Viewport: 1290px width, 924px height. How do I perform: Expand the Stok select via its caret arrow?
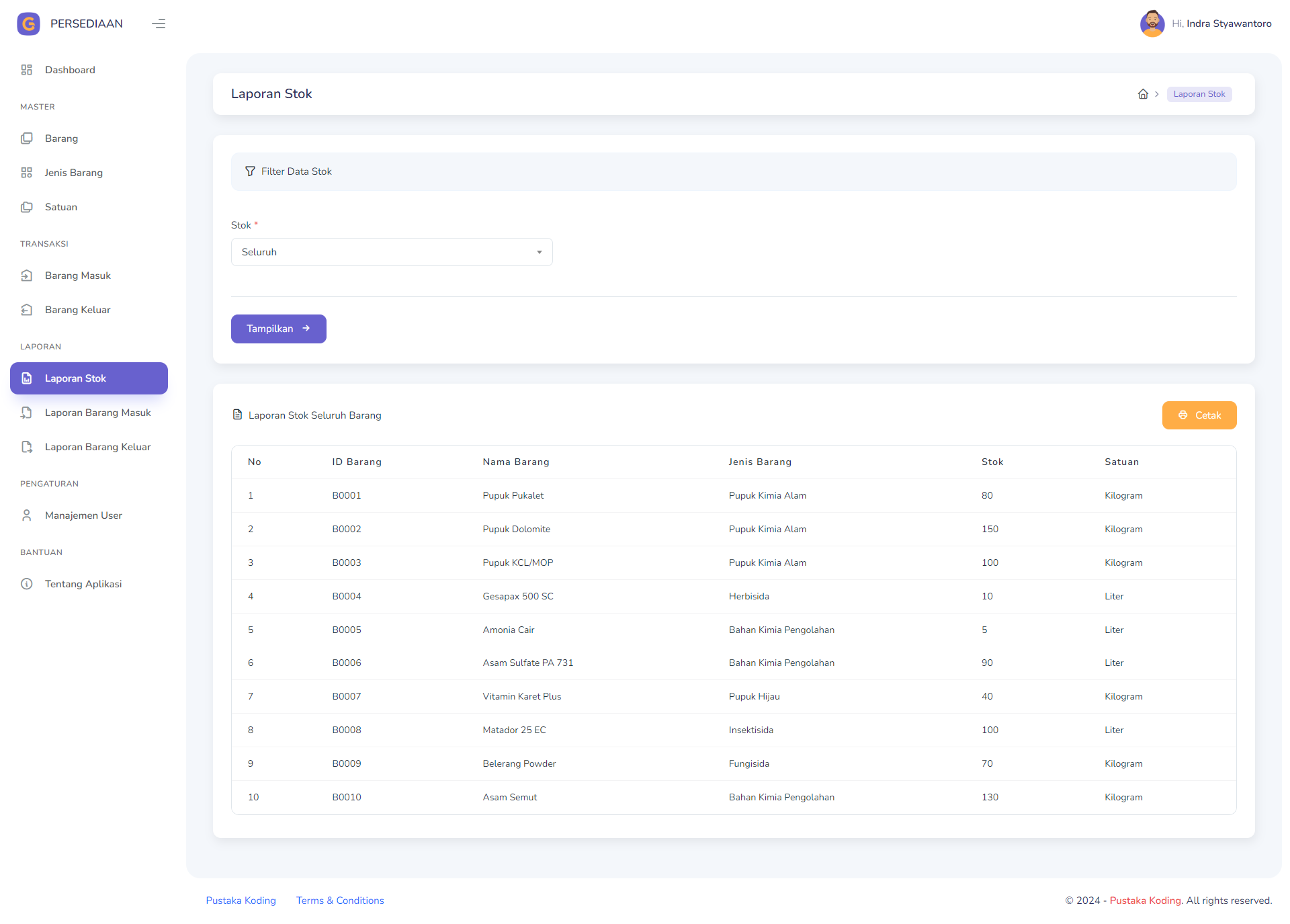(540, 252)
